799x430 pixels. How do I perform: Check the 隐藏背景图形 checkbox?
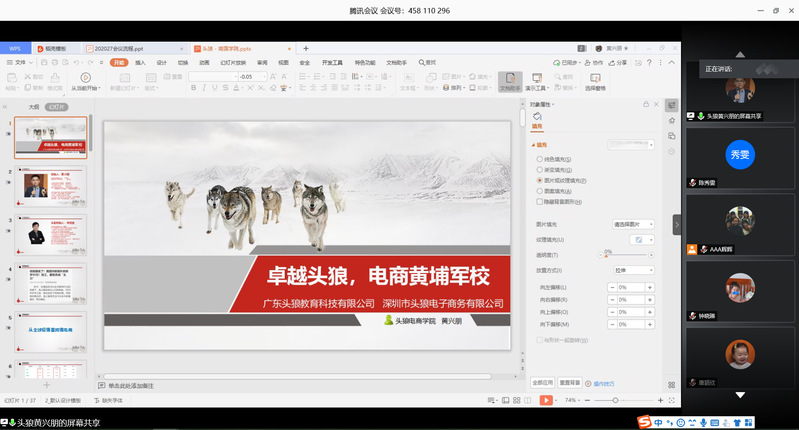tap(539, 202)
